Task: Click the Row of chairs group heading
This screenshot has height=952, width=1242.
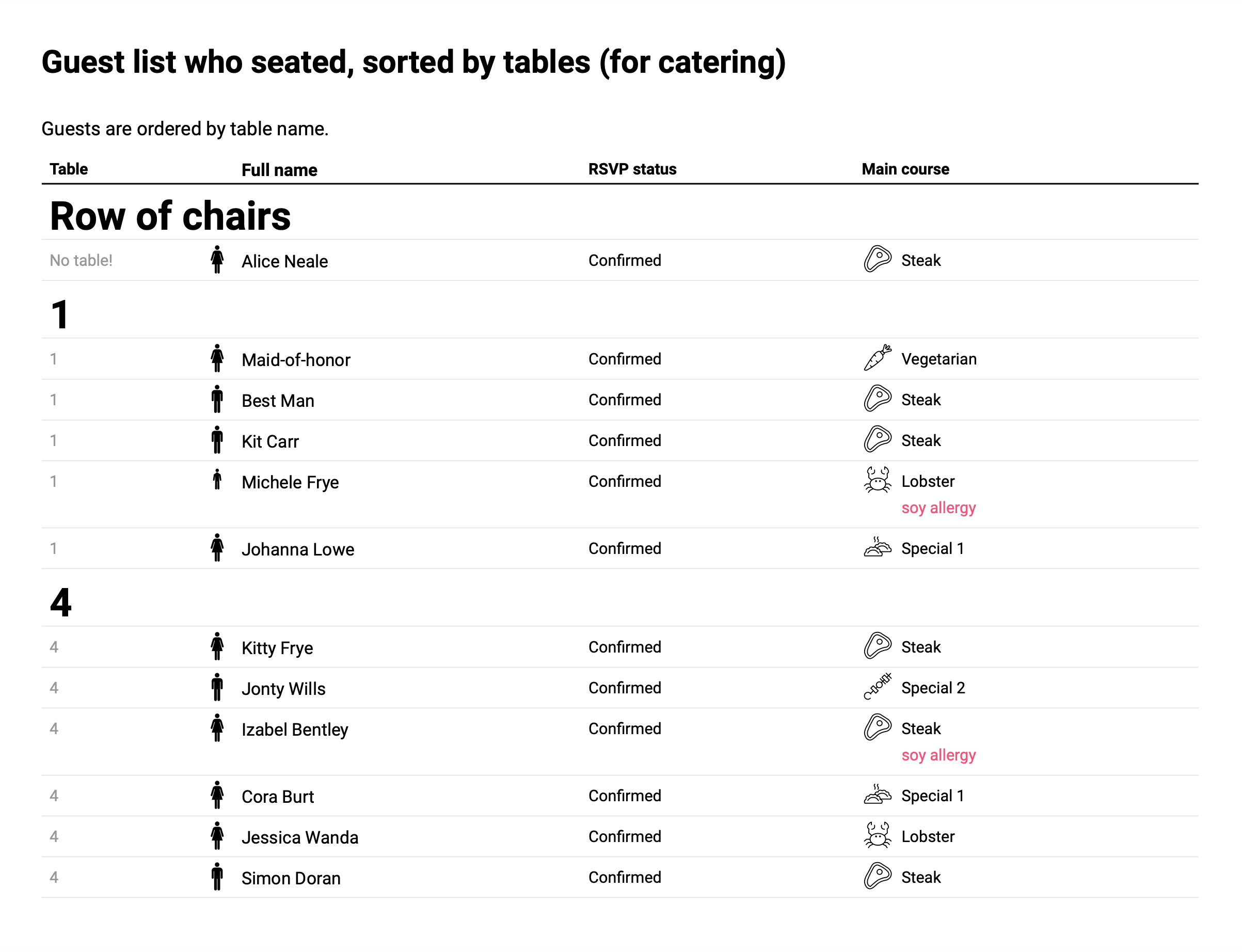Action: pyautogui.click(x=170, y=216)
